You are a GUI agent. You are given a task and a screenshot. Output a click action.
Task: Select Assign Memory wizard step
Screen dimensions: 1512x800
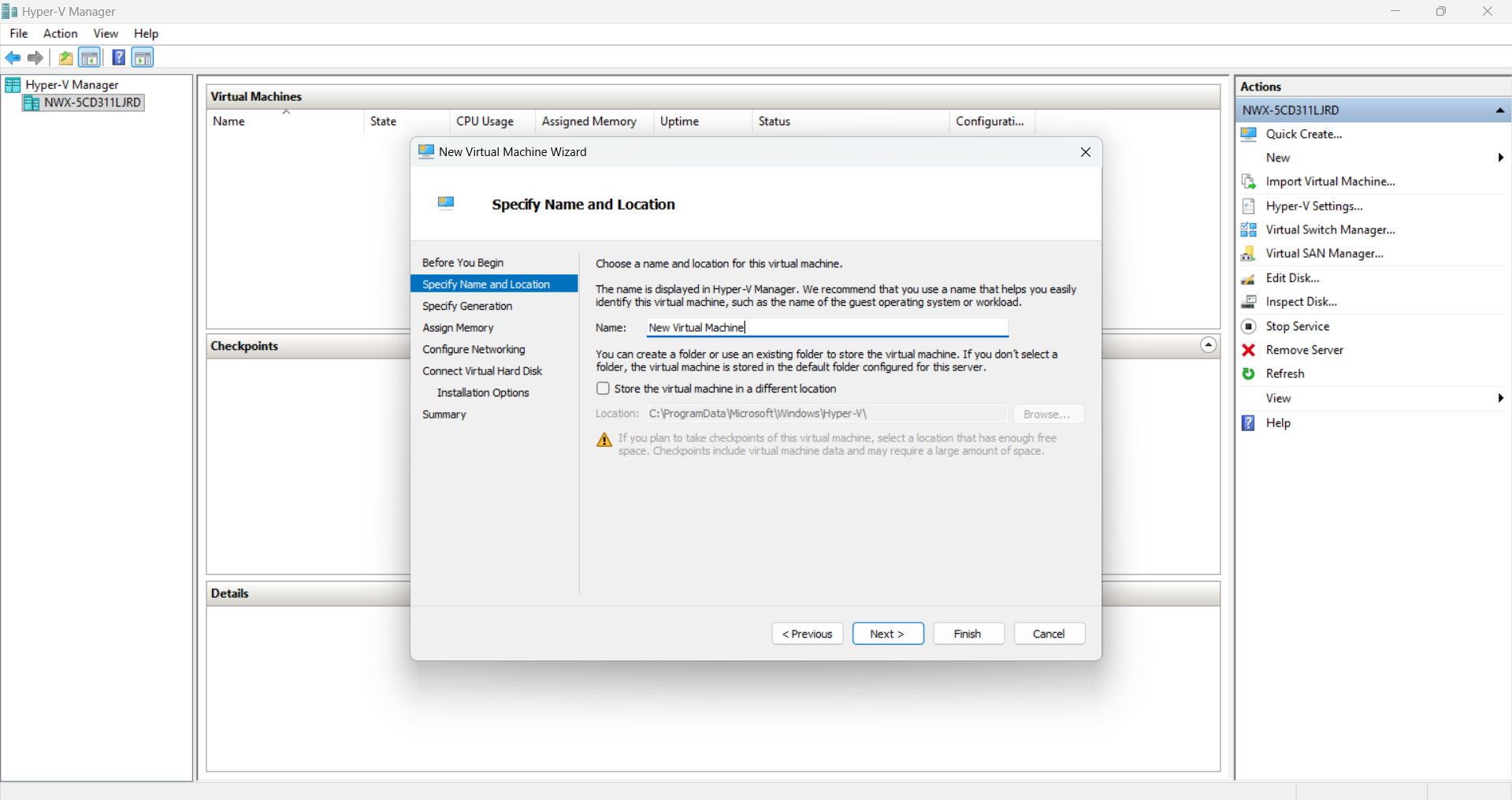pyautogui.click(x=458, y=328)
